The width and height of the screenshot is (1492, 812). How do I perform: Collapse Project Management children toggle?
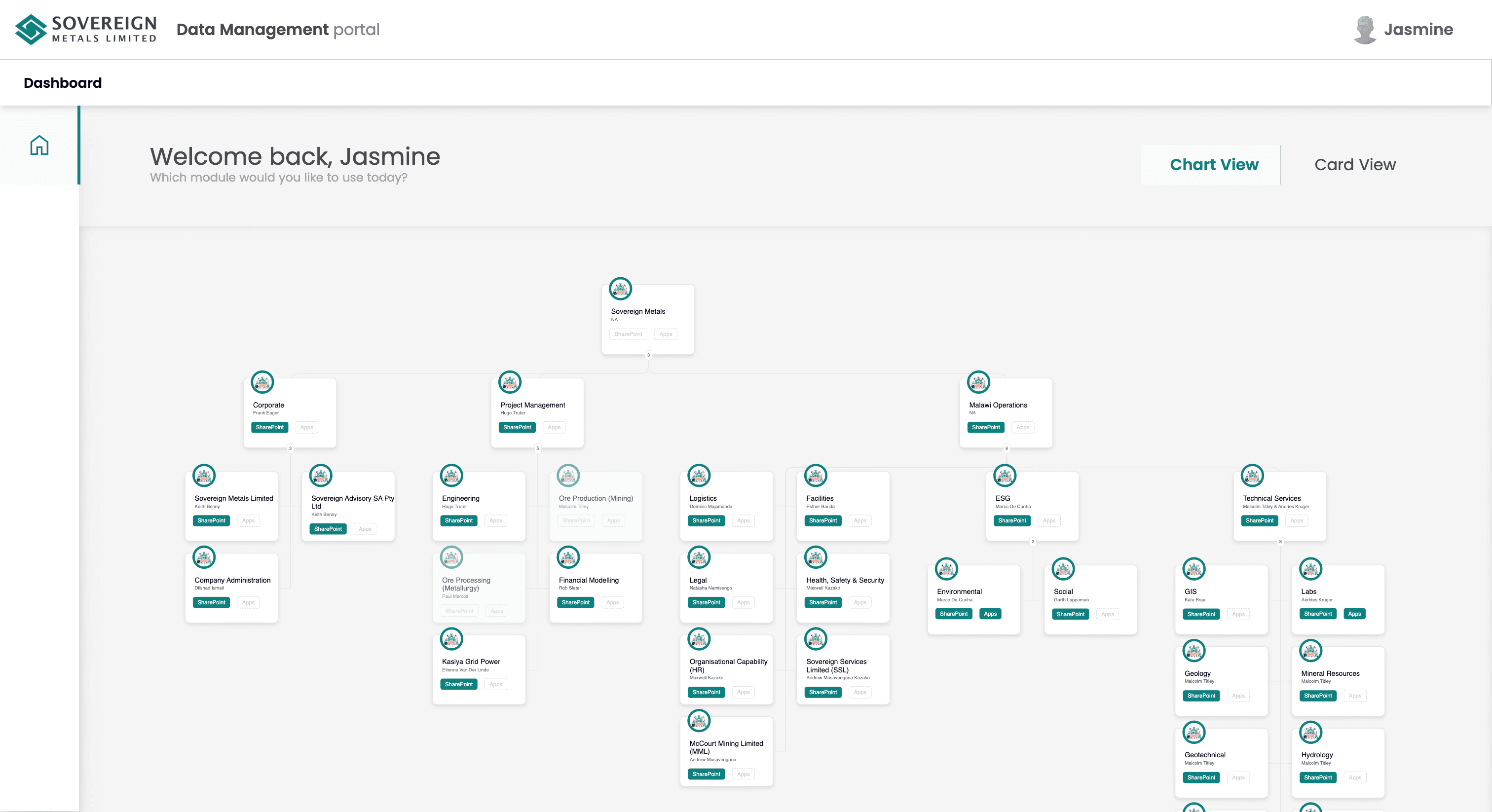(x=538, y=448)
